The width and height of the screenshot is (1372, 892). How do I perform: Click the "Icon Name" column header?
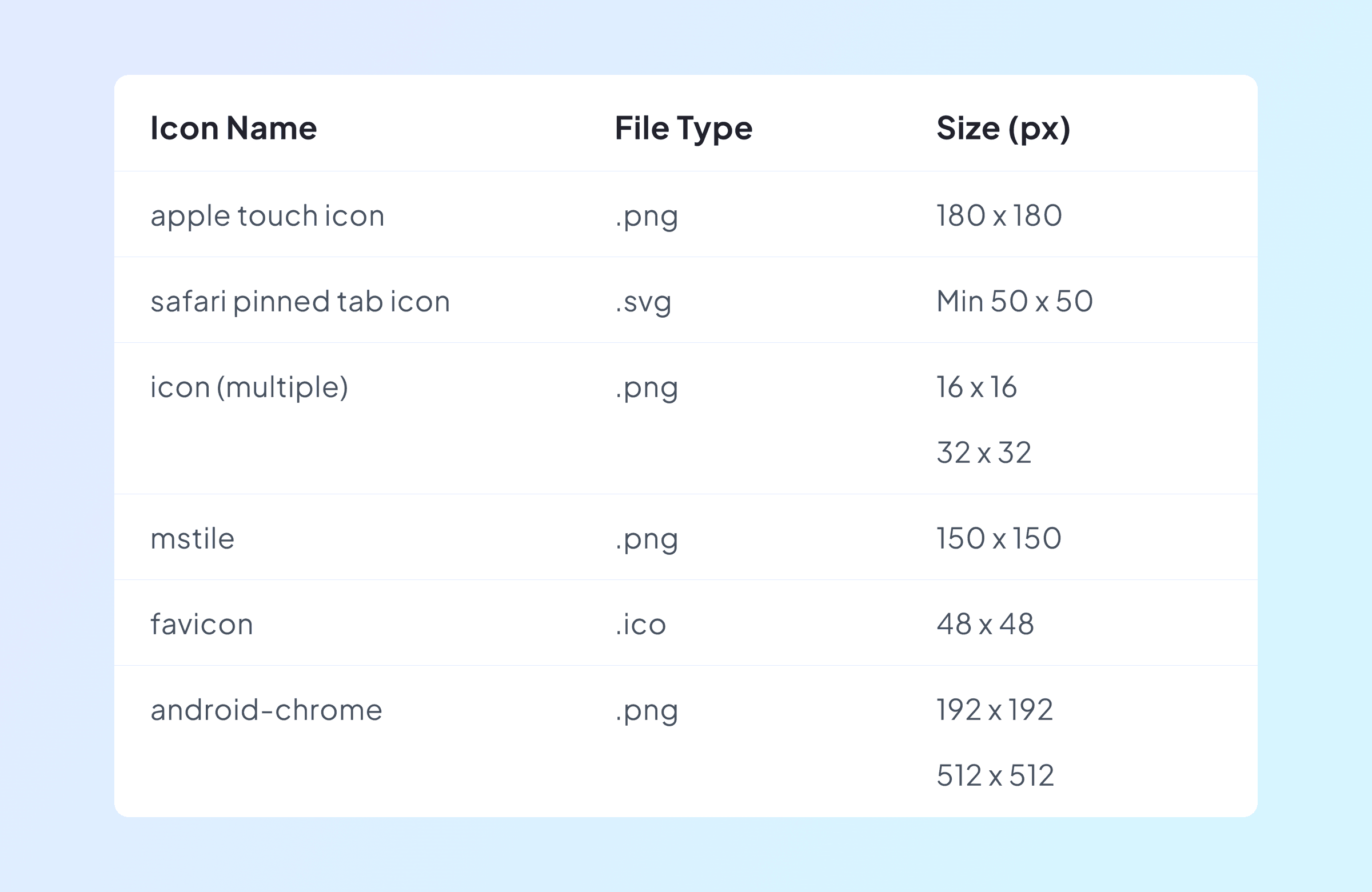(x=233, y=128)
